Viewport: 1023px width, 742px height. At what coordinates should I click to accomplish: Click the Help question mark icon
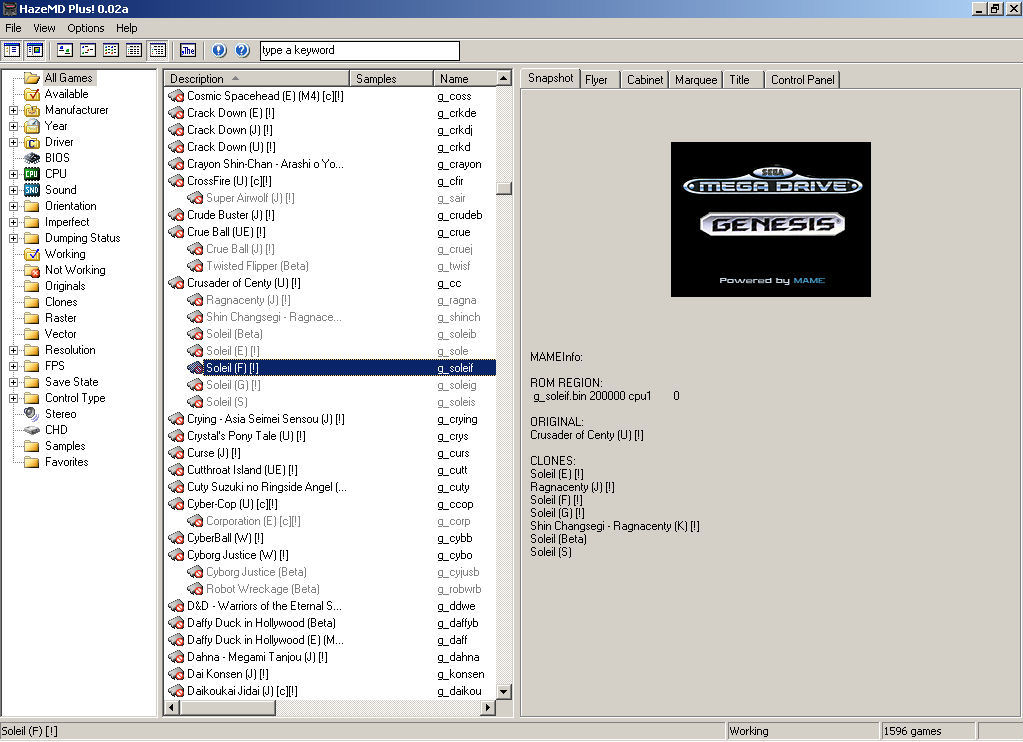point(242,50)
